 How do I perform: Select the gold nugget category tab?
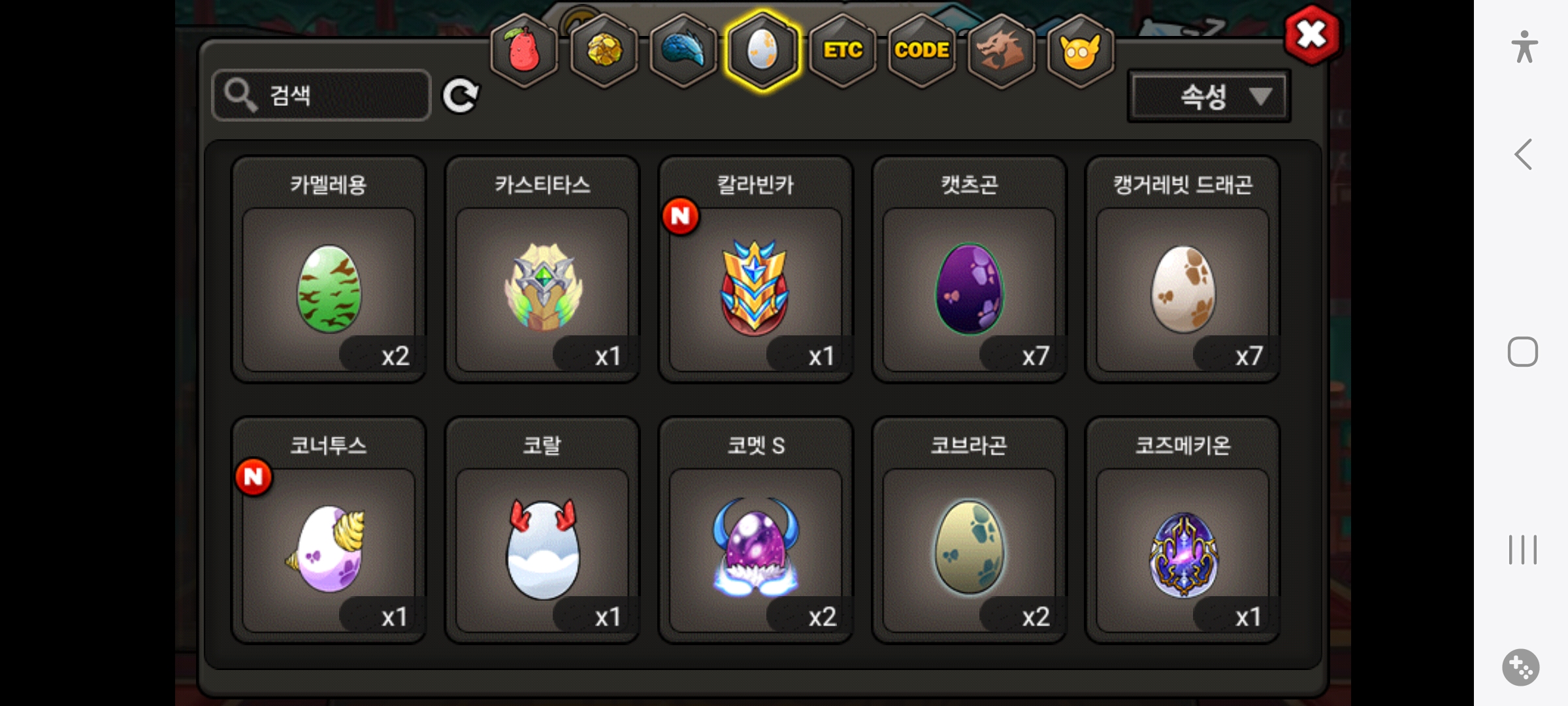(x=604, y=50)
